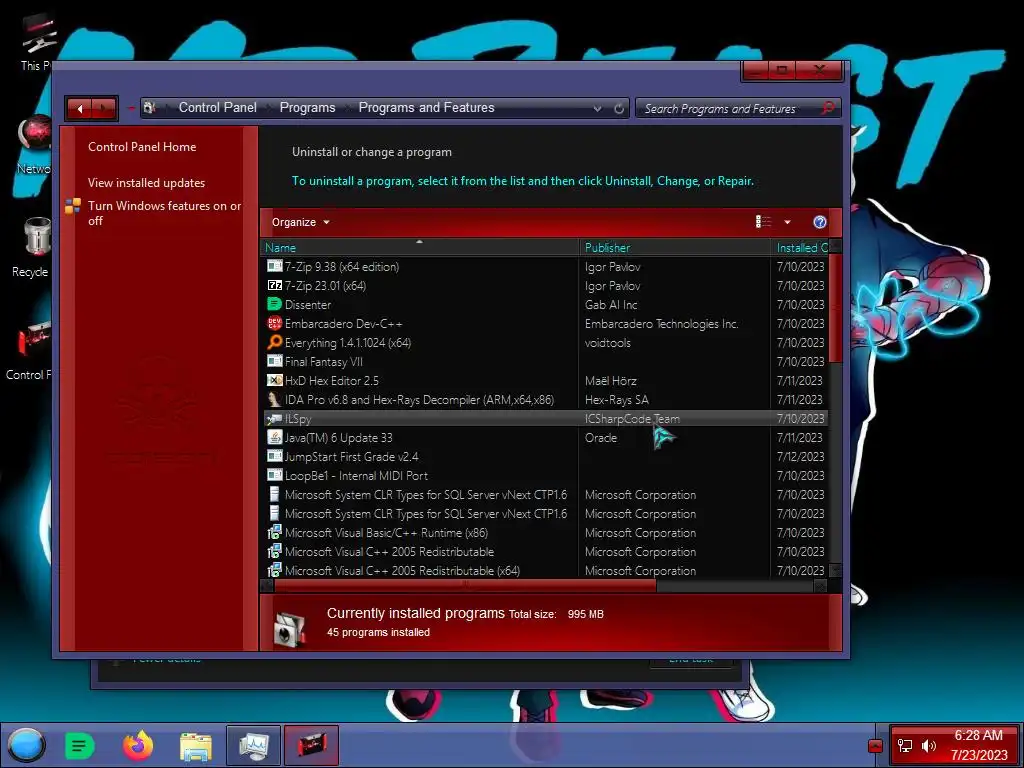Open Network desktop icon
The width and height of the screenshot is (1024, 768).
33,145
